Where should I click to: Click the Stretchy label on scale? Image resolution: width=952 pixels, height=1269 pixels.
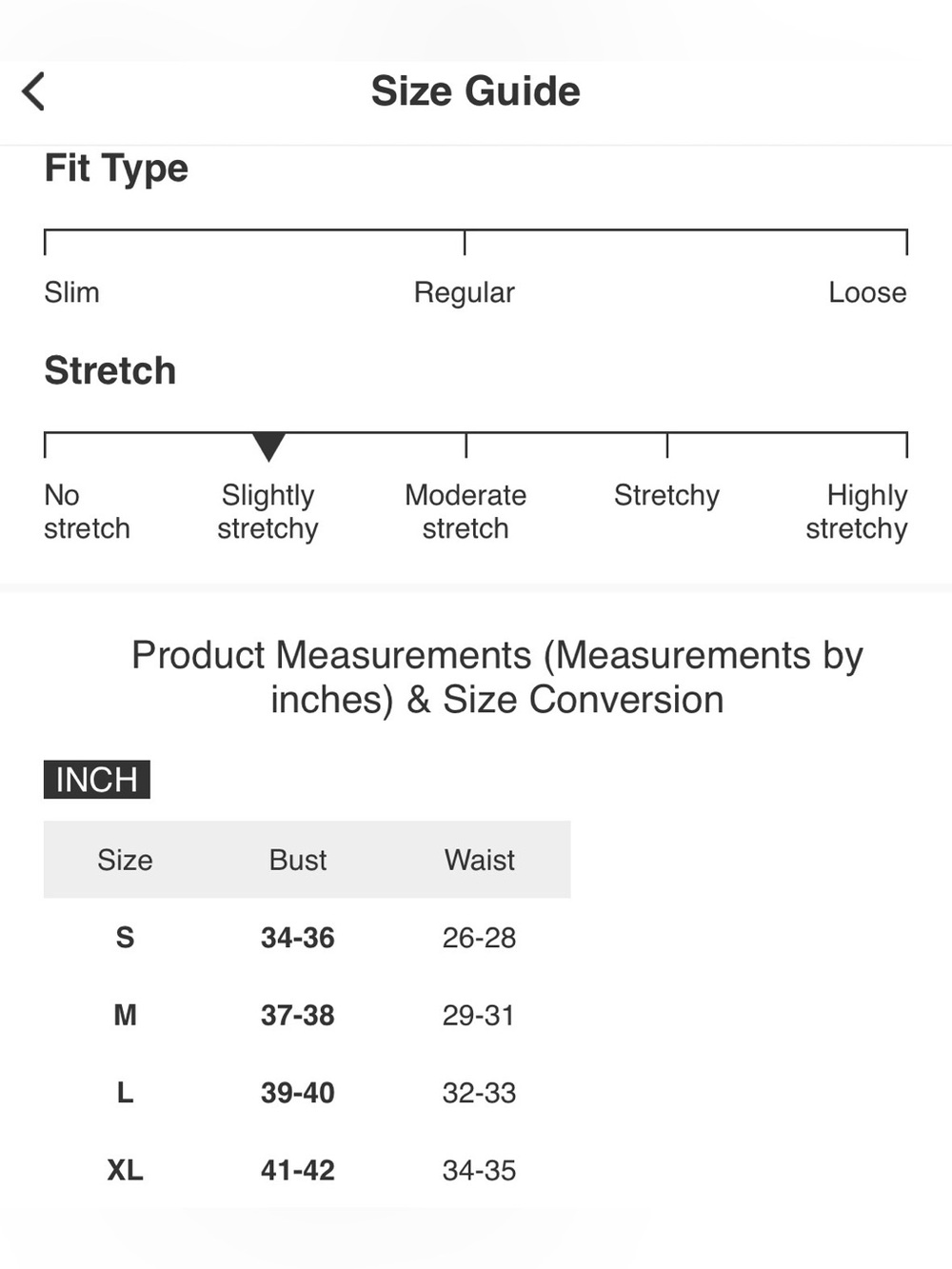point(666,496)
